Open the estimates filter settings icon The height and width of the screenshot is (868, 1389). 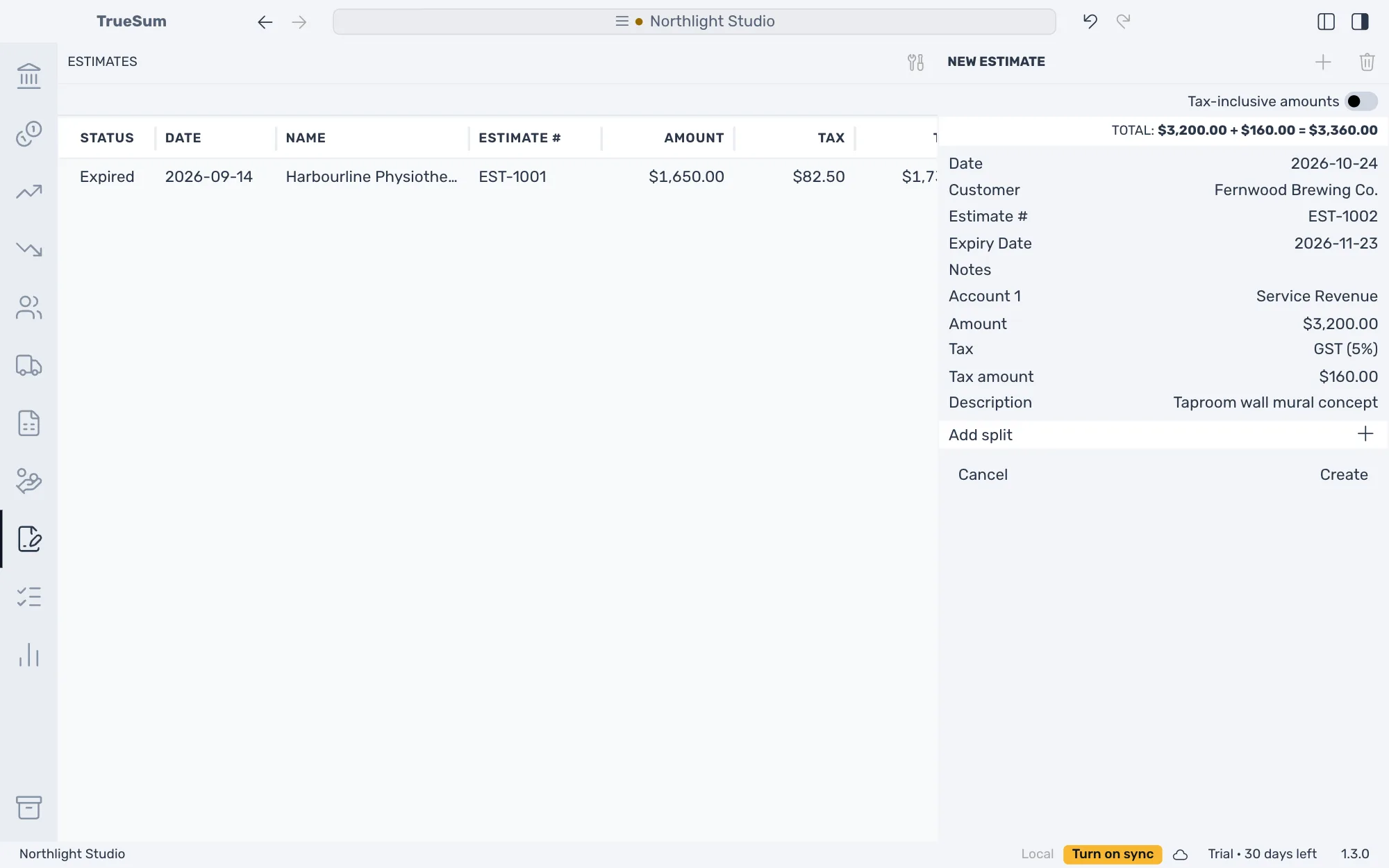tap(915, 62)
